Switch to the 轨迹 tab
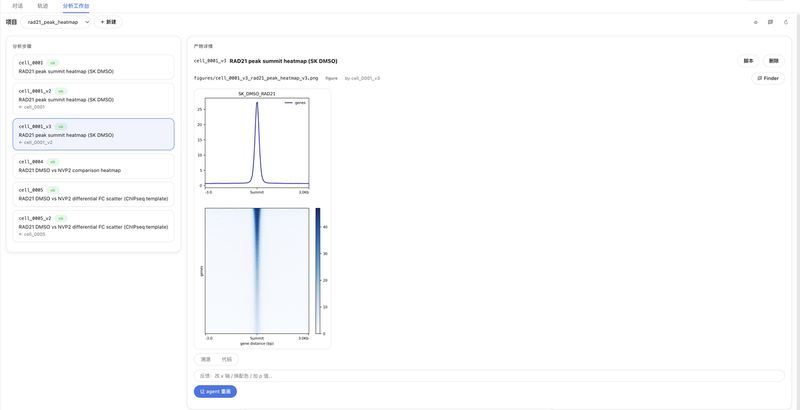 coord(43,6)
